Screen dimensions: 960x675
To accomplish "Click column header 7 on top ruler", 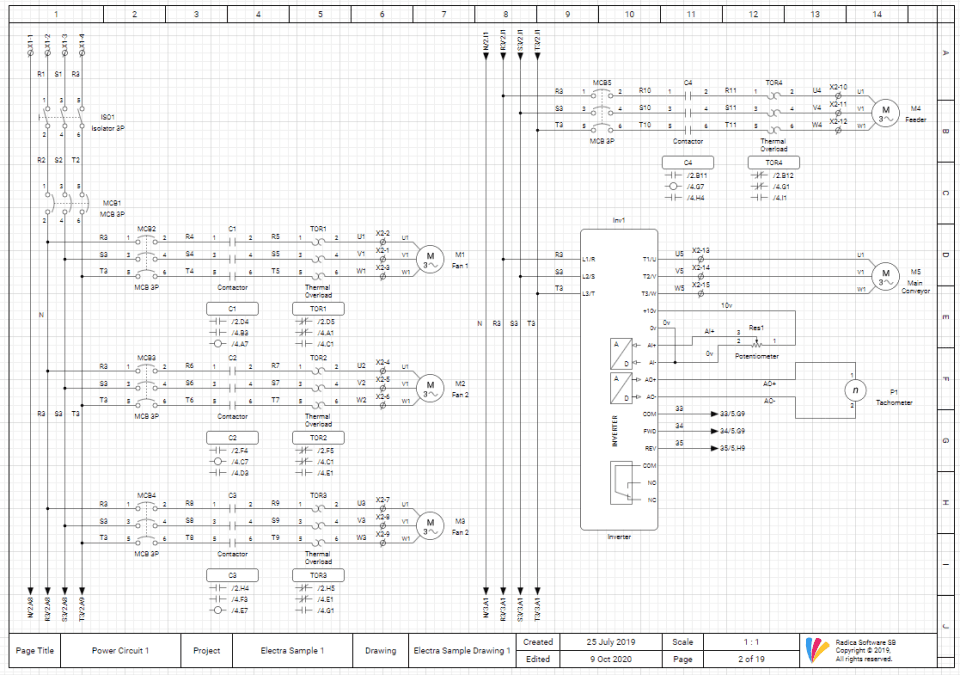I will 444,14.
